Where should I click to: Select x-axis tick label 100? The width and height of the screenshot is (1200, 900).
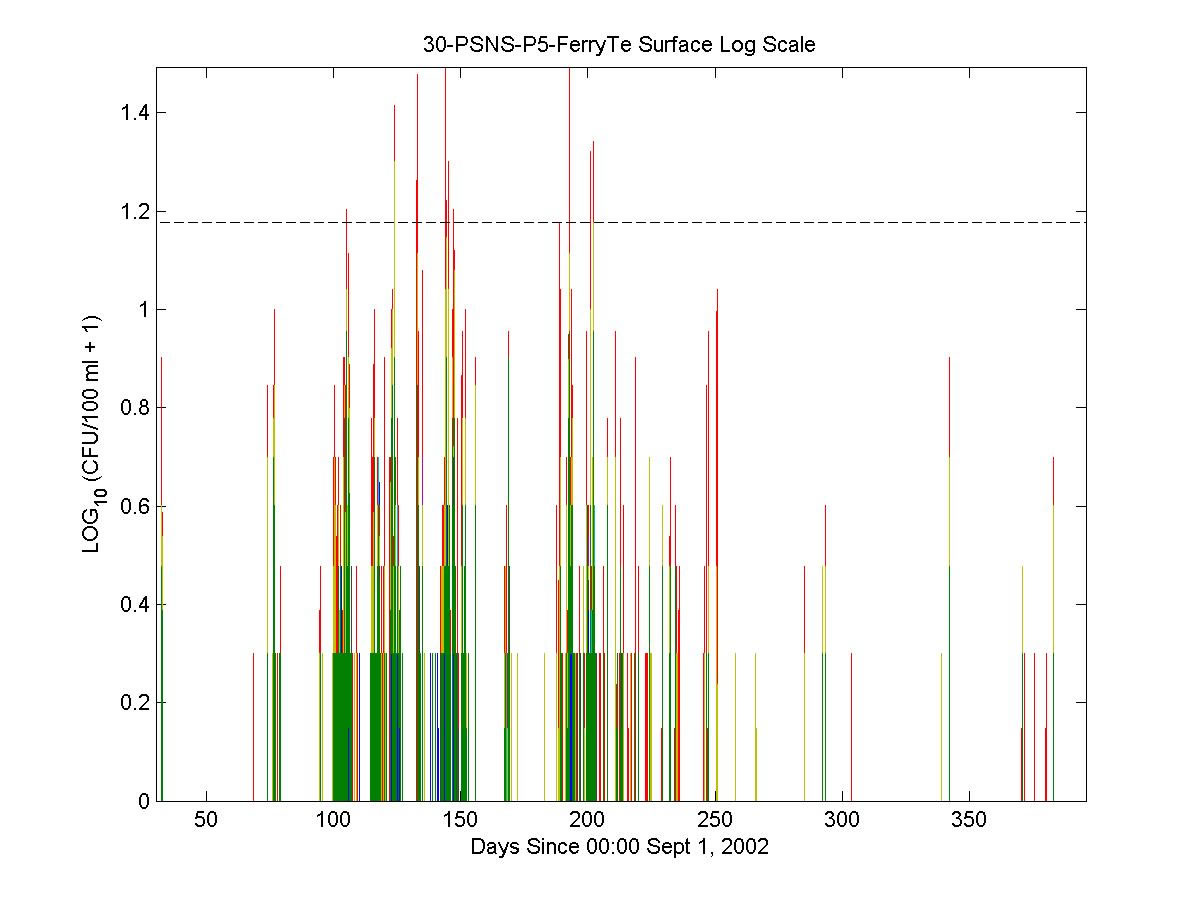pyautogui.click(x=333, y=821)
